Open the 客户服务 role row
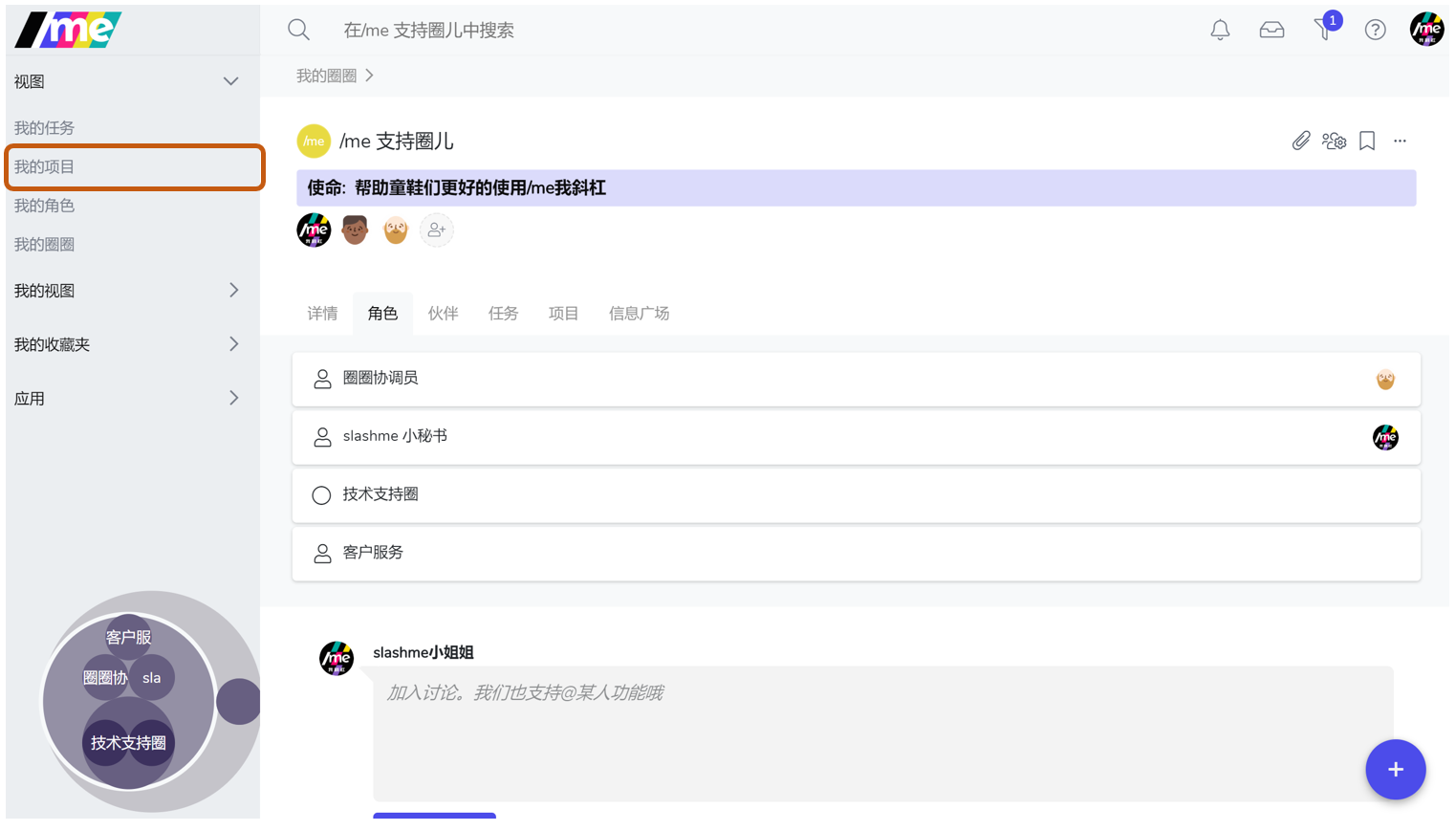Image resolution: width=1456 pixels, height=831 pixels. pyautogui.click(x=856, y=554)
